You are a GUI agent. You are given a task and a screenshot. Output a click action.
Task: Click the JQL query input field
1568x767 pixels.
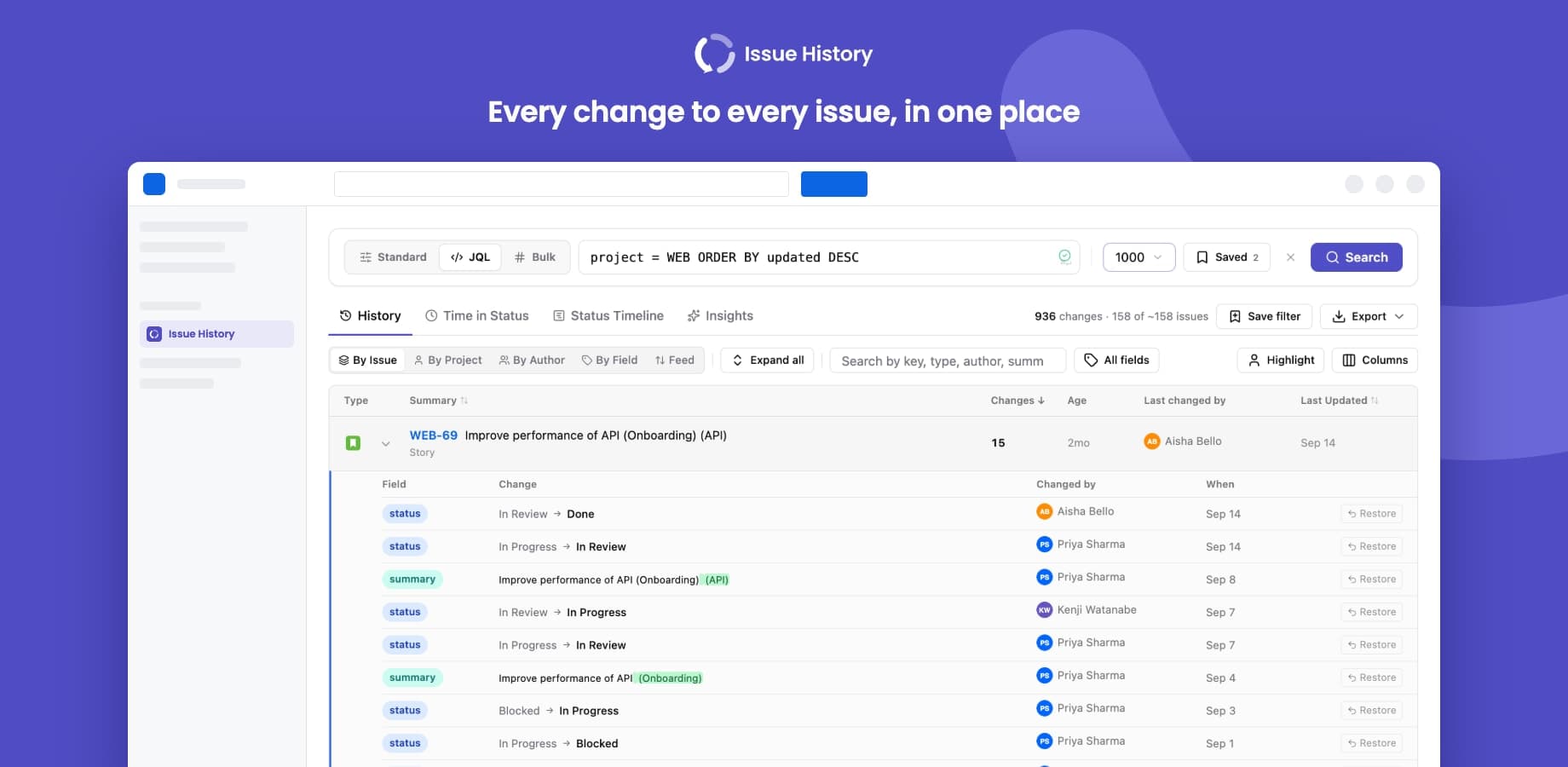coord(829,257)
